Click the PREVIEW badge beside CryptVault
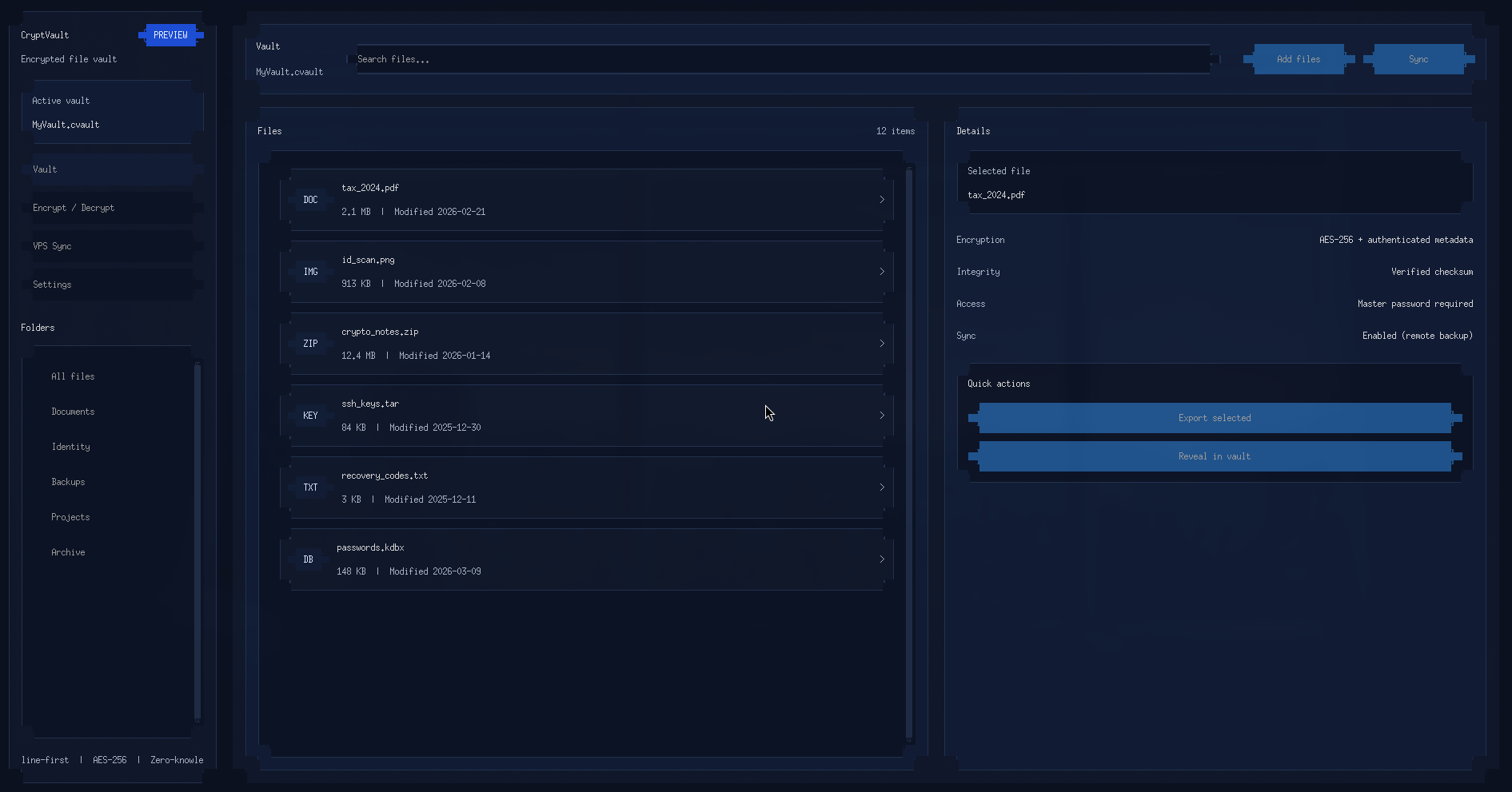Viewport: 1512px width, 792px height. [170, 35]
